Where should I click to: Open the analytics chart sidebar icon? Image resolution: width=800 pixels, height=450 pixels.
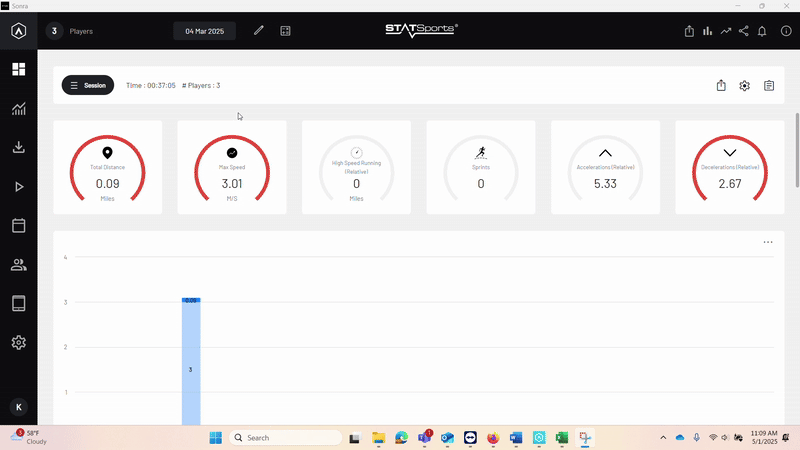18,108
